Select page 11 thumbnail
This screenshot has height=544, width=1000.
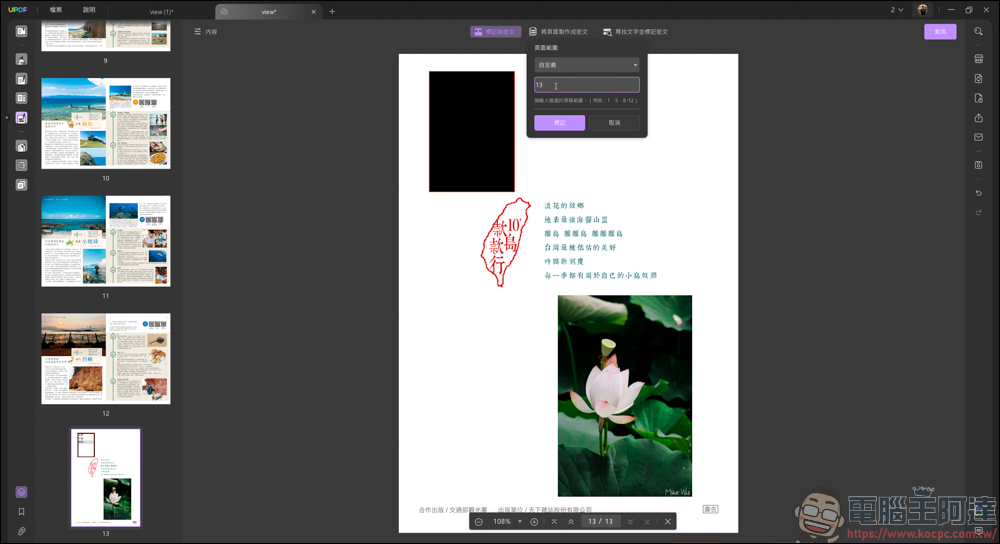pyautogui.click(x=106, y=241)
